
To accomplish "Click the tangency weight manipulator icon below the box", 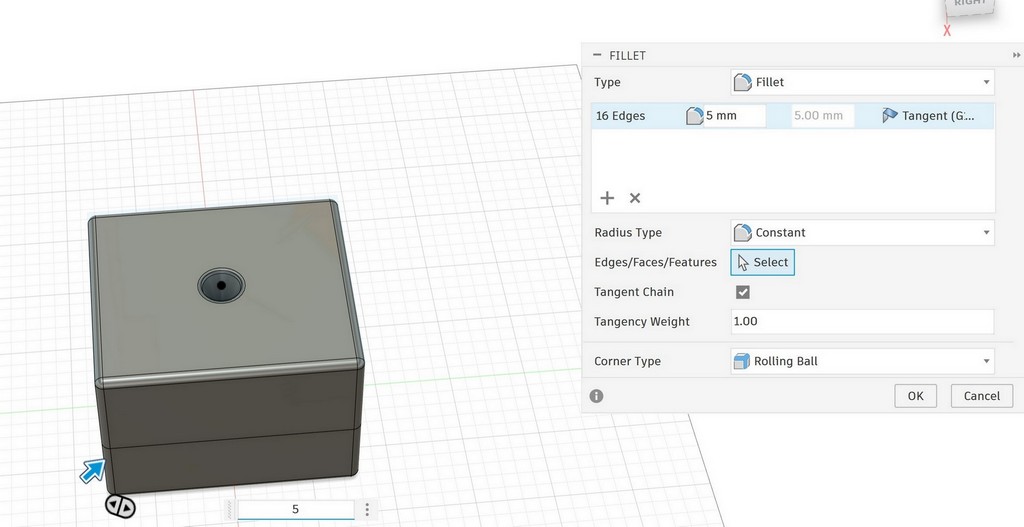I will 120,507.
